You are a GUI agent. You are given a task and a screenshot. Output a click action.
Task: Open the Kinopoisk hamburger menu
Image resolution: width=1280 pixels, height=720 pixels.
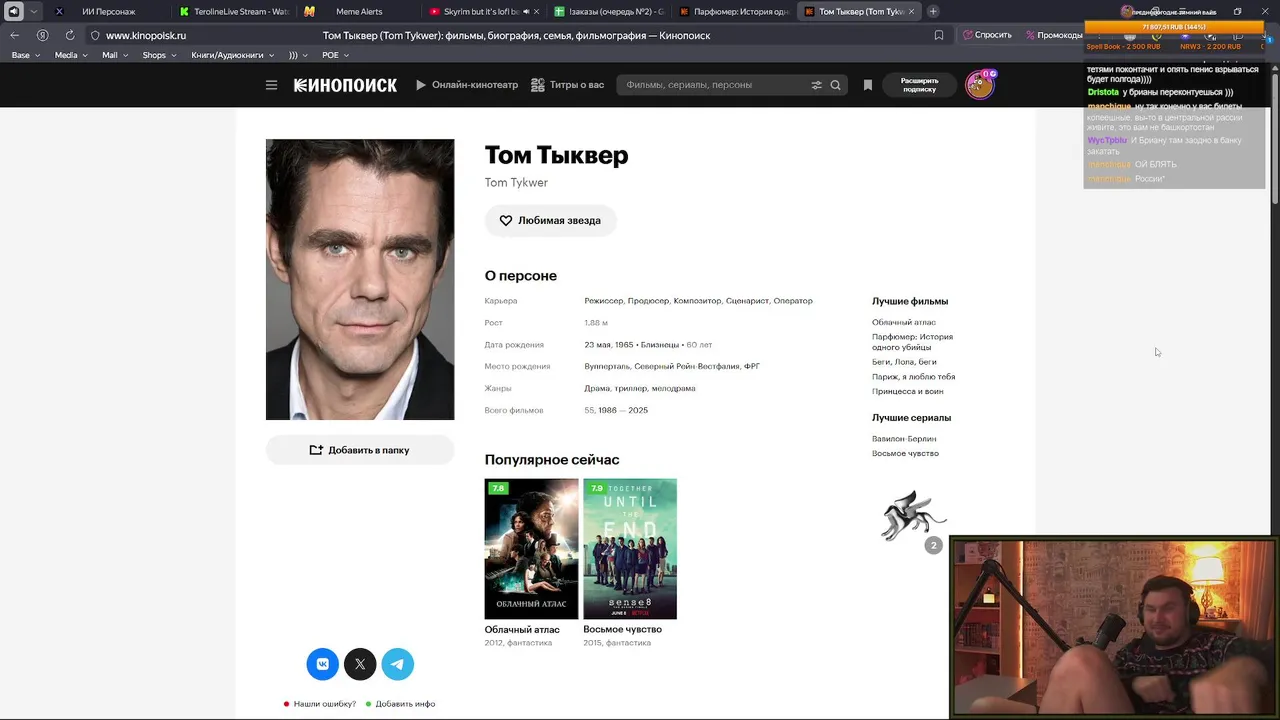coord(271,85)
